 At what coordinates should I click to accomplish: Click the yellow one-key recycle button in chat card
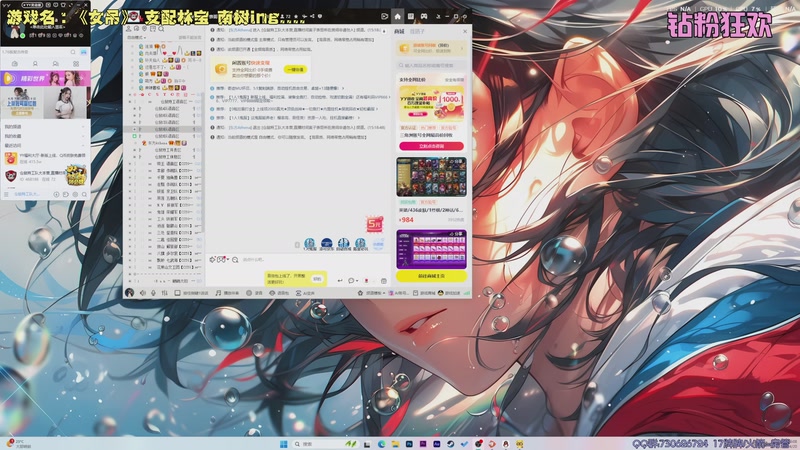pyautogui.click(x=295, y=69)
